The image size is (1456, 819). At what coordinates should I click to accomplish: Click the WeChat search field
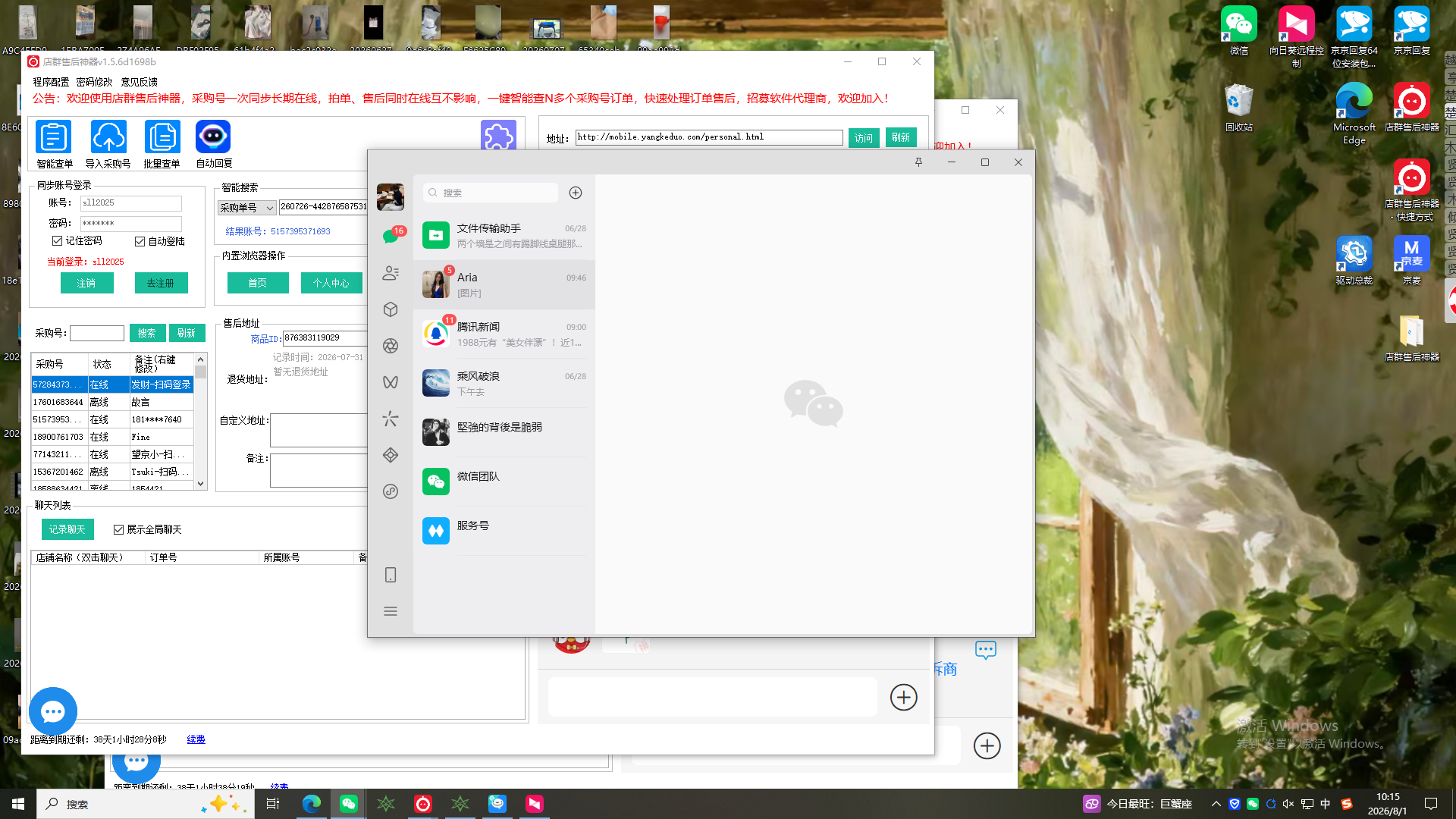click(x=491, y=193)
